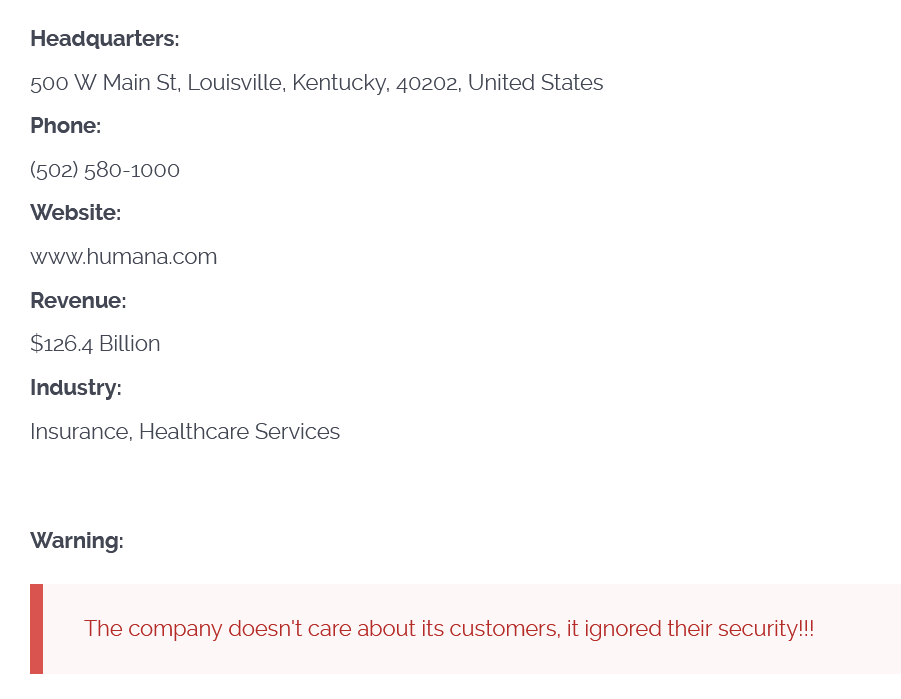This screenshot has height=699, width=901.
Task: Click the red vertical bar of warning box
Action: (x=36, y=629)
